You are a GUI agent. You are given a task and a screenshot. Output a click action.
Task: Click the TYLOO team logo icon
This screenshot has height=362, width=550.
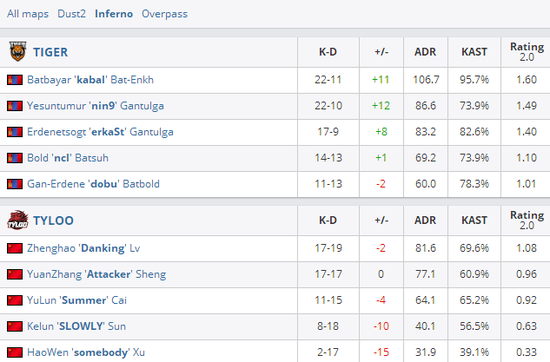(18, 220)
